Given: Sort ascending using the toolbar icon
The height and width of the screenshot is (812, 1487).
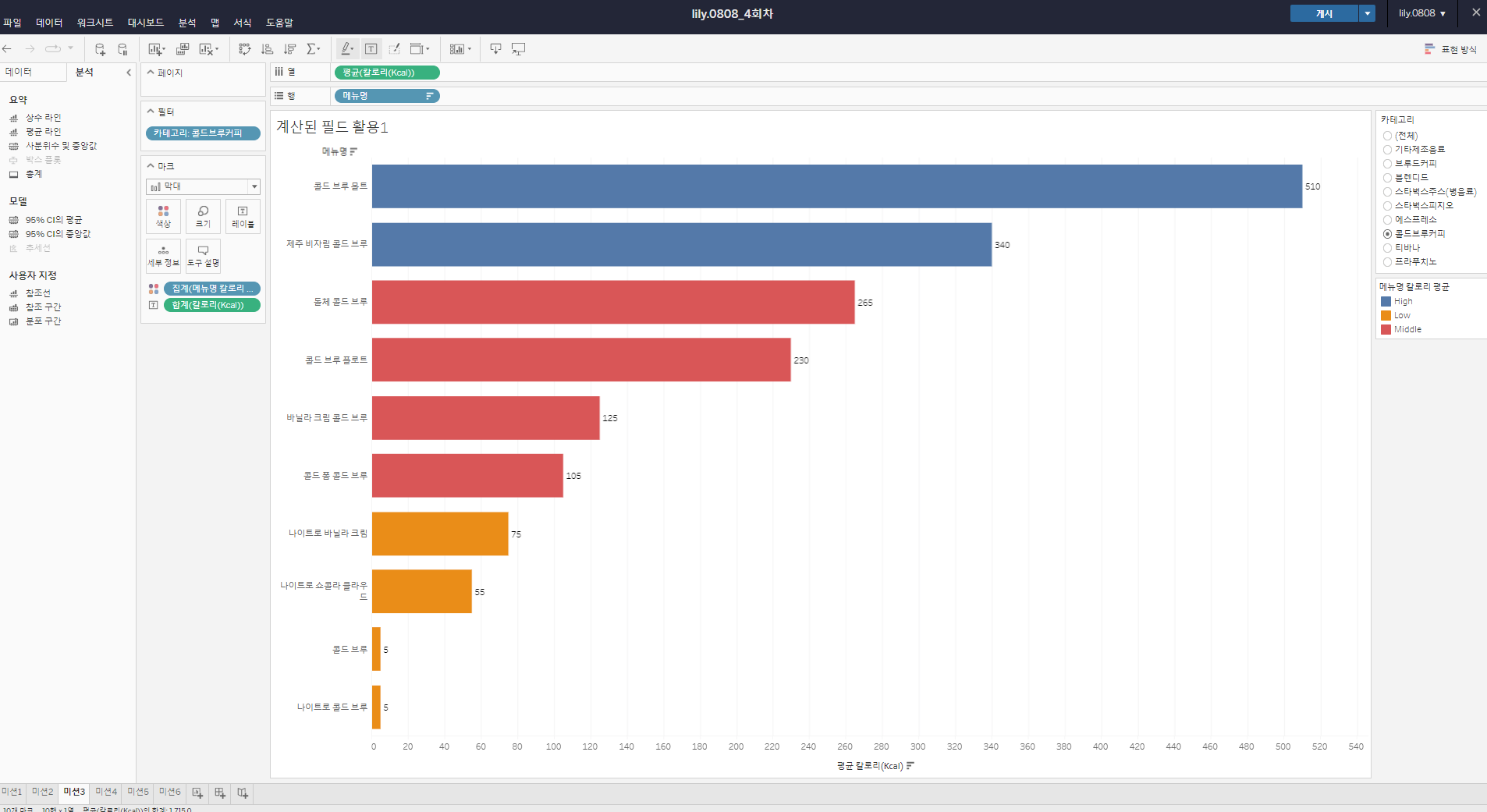Looking at the screenshot, I should pos(267,49).
